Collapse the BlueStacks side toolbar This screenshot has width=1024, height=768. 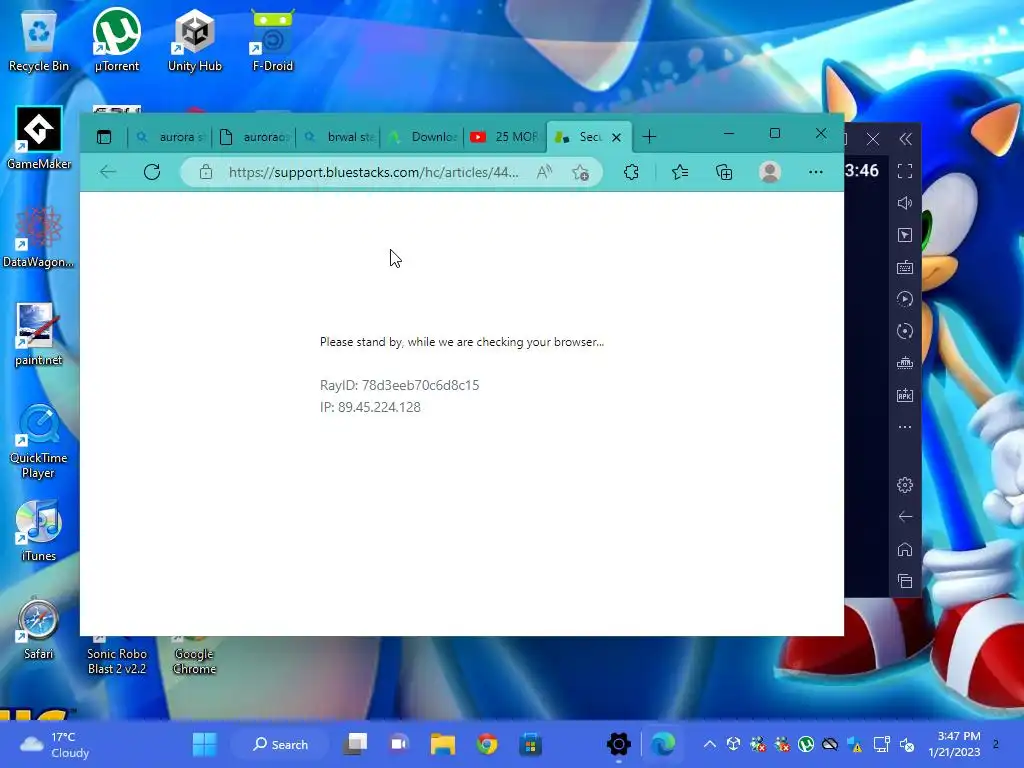click(905, 139)
